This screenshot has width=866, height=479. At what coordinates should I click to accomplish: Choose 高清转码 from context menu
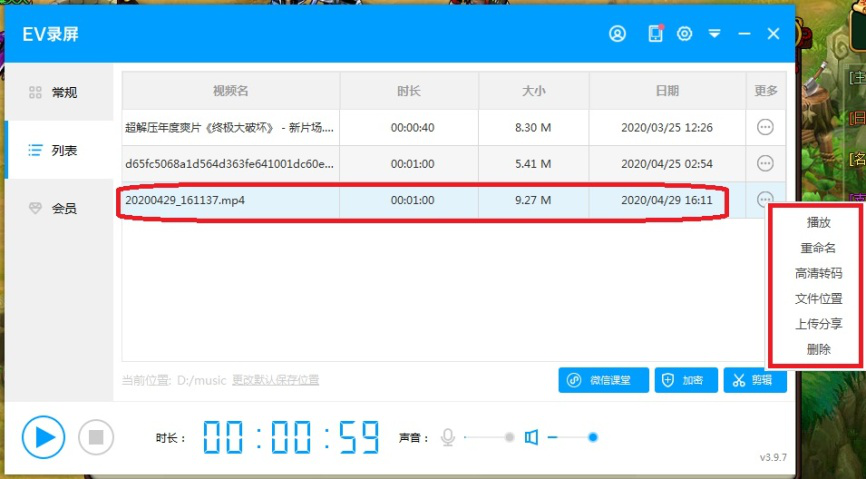point(819,273)
